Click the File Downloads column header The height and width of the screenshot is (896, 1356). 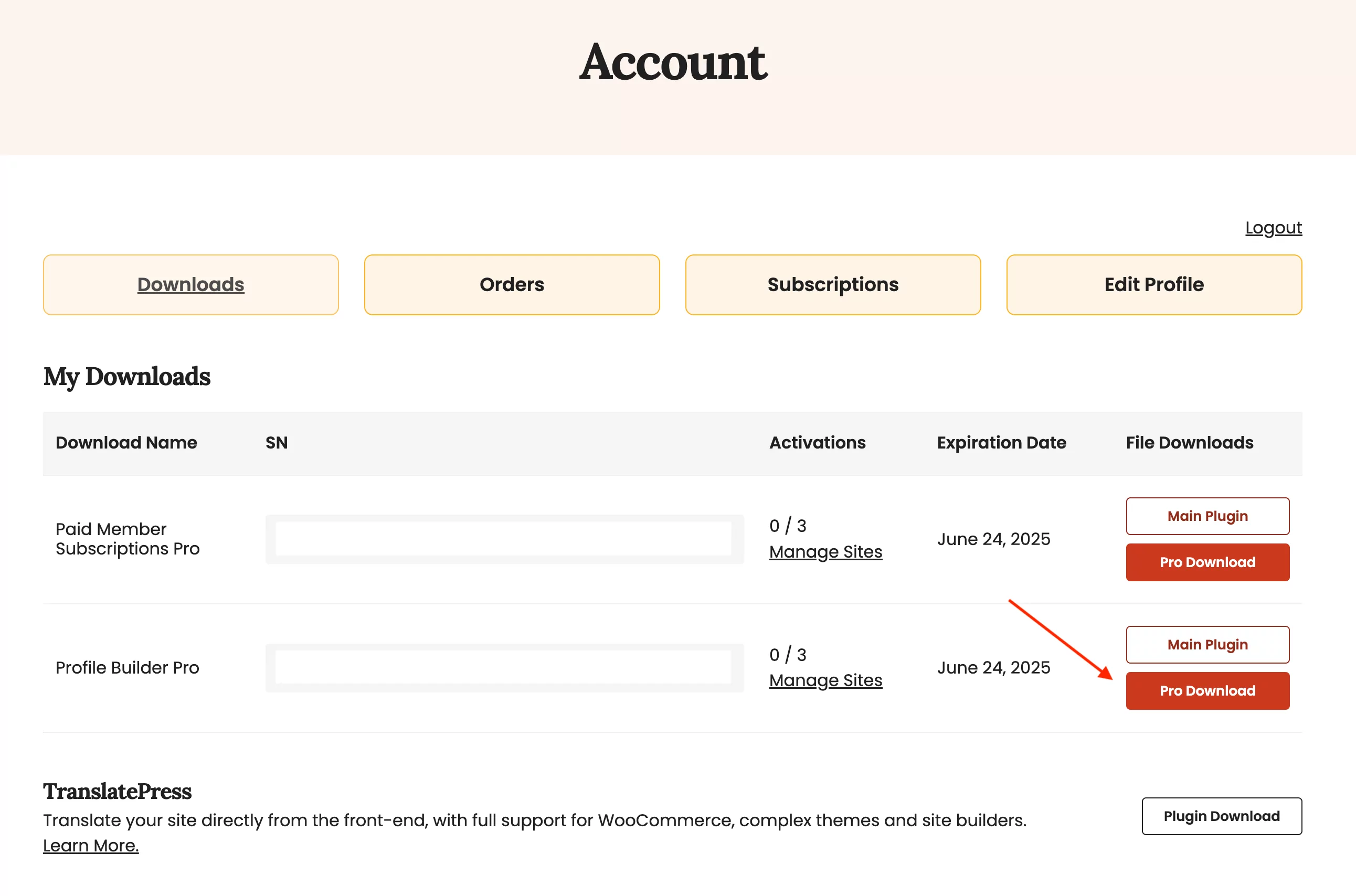pos(1190,442)
